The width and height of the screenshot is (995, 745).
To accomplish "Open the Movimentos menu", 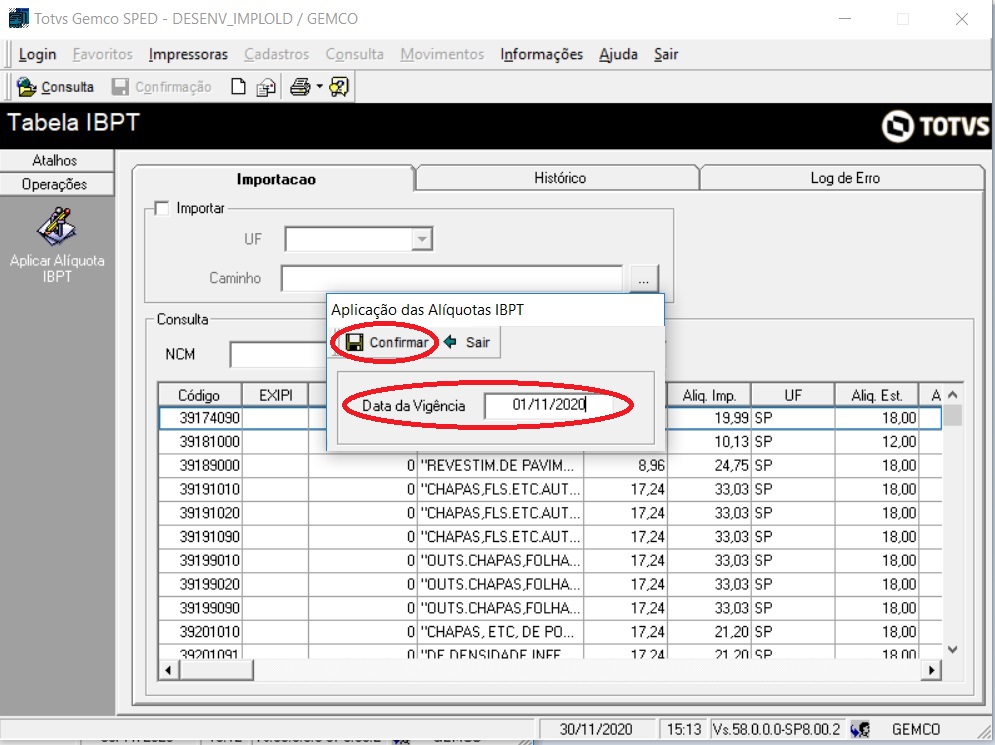I will (442, 55).
